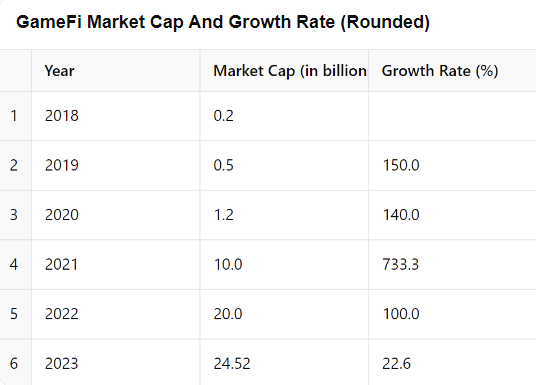
Task: Select row number 3
Action: pyautogui.click(x=15, y=215)
